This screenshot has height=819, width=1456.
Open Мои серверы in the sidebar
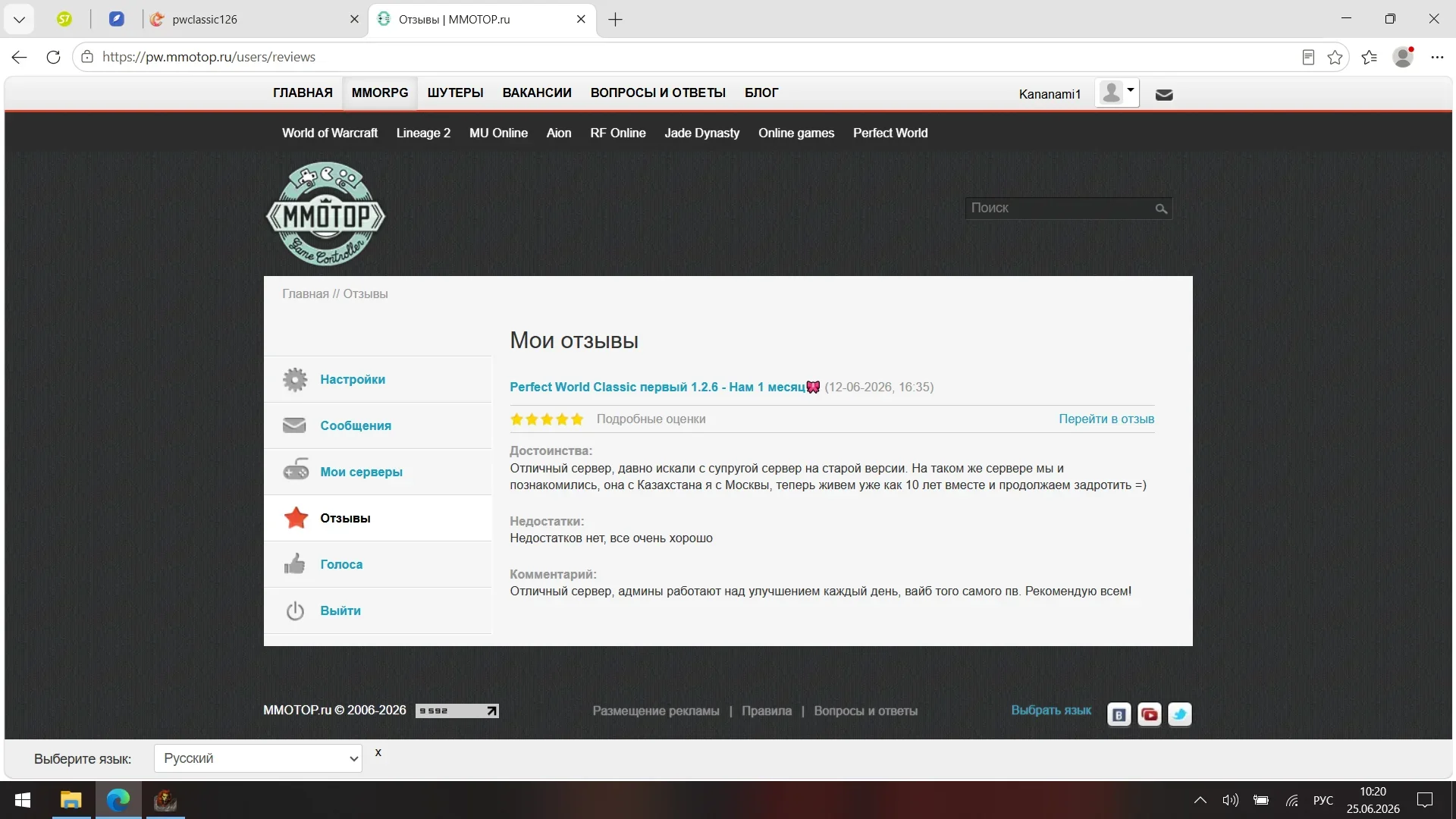[x=361, y=472]
